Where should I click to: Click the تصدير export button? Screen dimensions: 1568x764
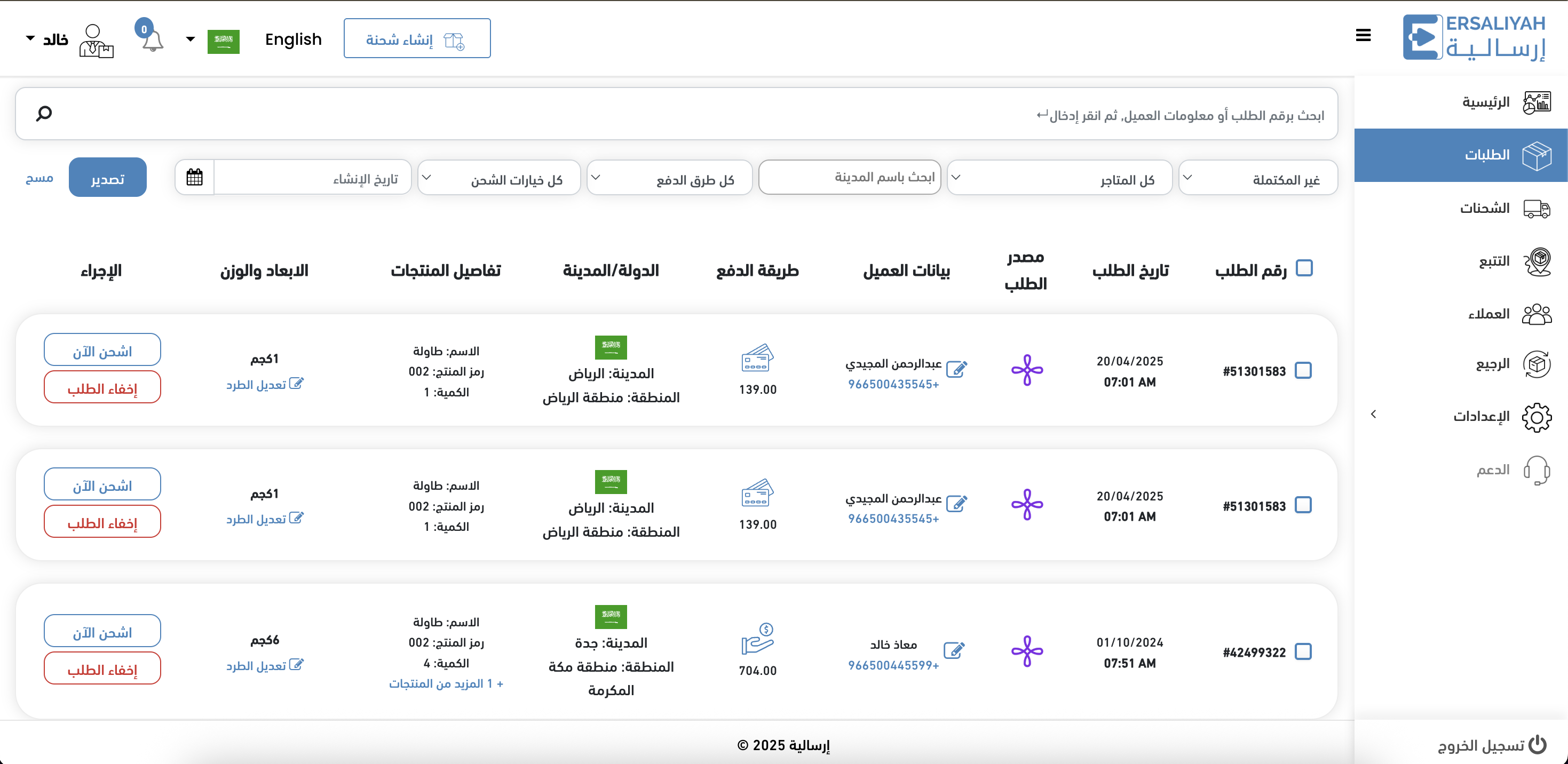point(108,178)
